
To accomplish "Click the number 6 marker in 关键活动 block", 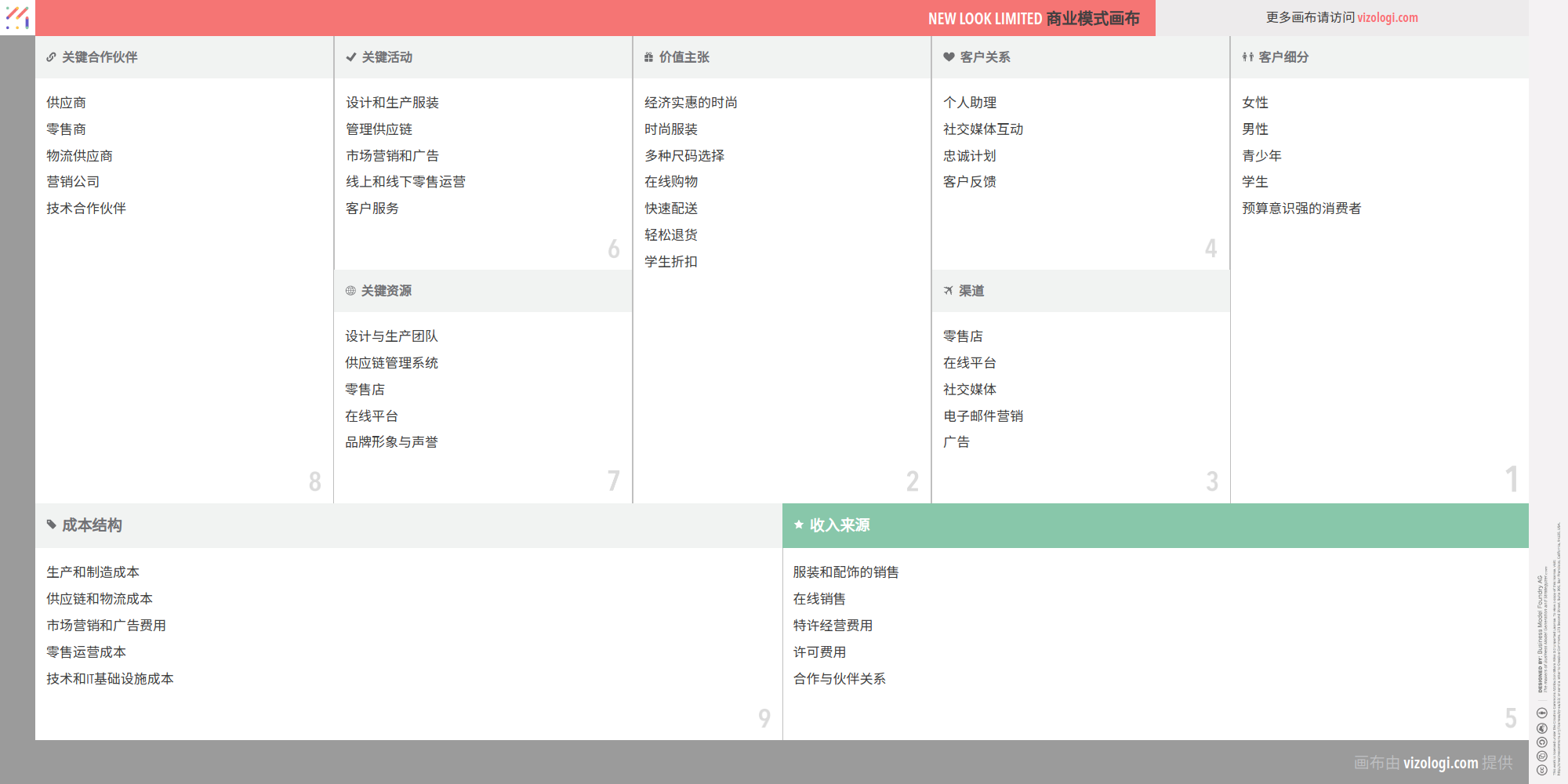I will coord(615,249).
